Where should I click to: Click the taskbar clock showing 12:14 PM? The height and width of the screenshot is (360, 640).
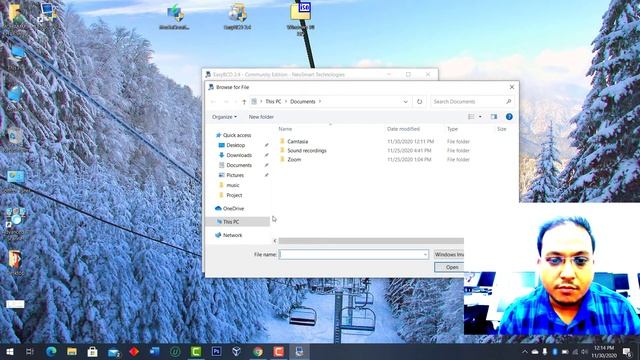tap(604, 351)
